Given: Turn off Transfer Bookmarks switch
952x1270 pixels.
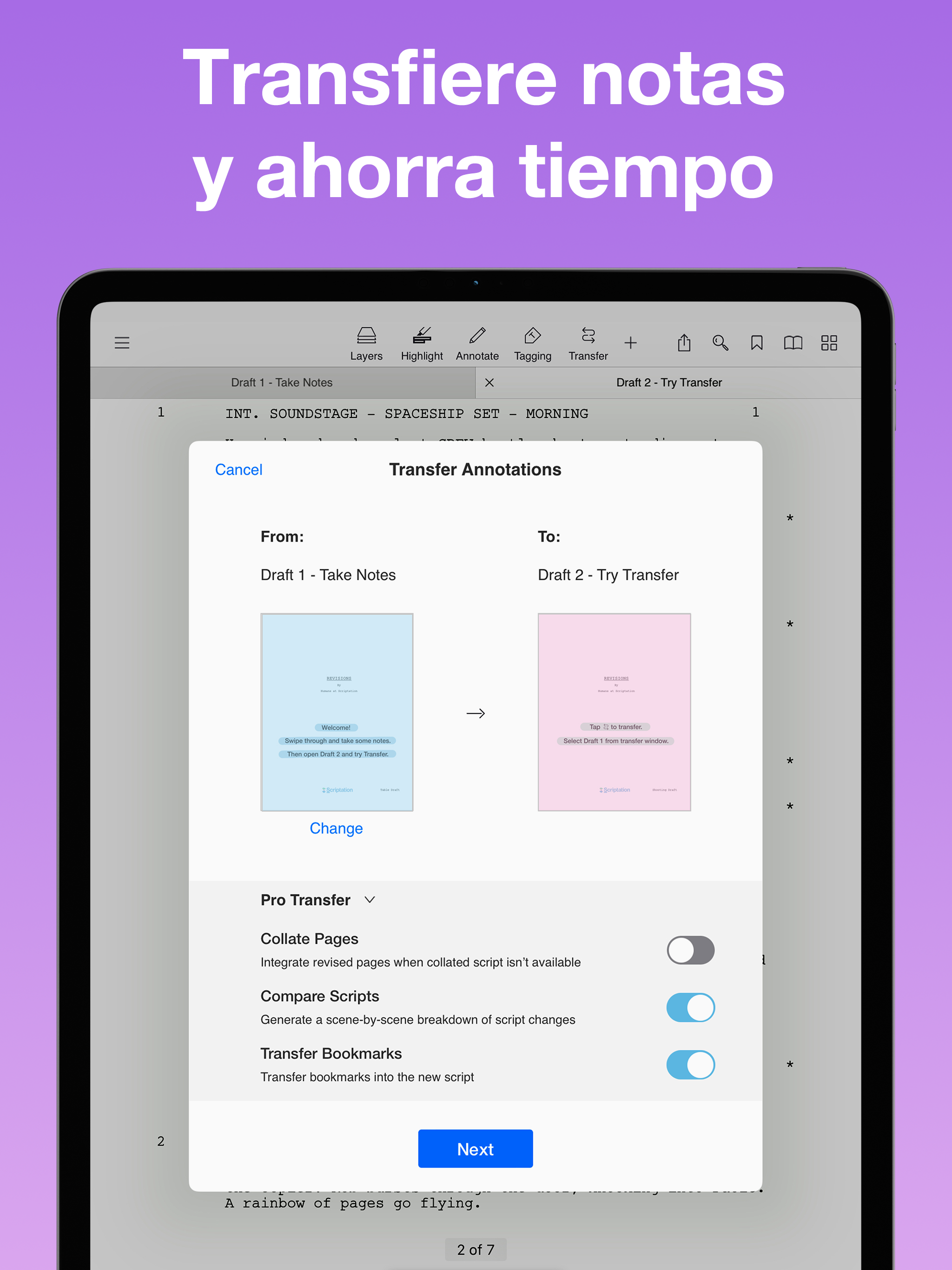Looking at the screenshot, I should click(x=690, y=1065).
